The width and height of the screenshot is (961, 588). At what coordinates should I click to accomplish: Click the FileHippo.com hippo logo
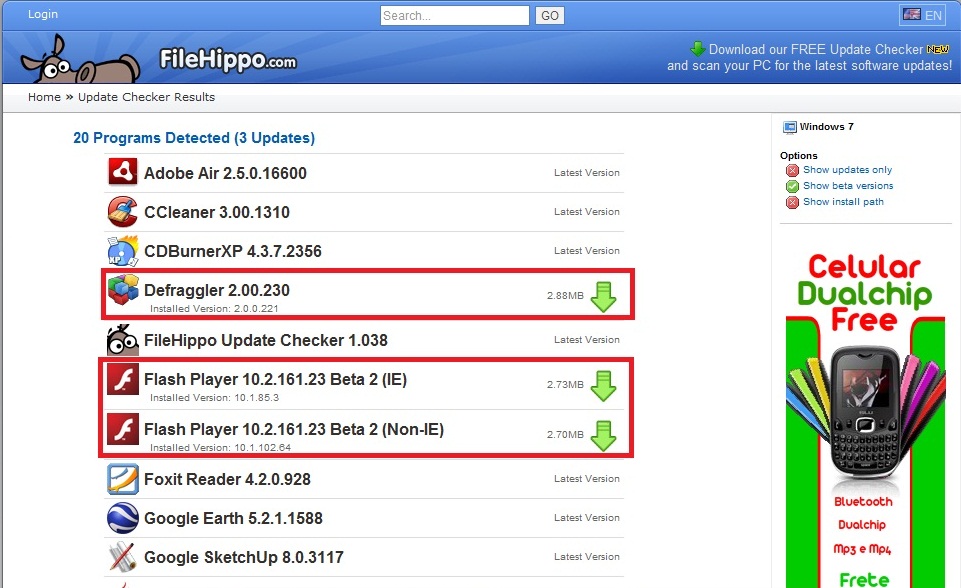(x=80, y=59)
